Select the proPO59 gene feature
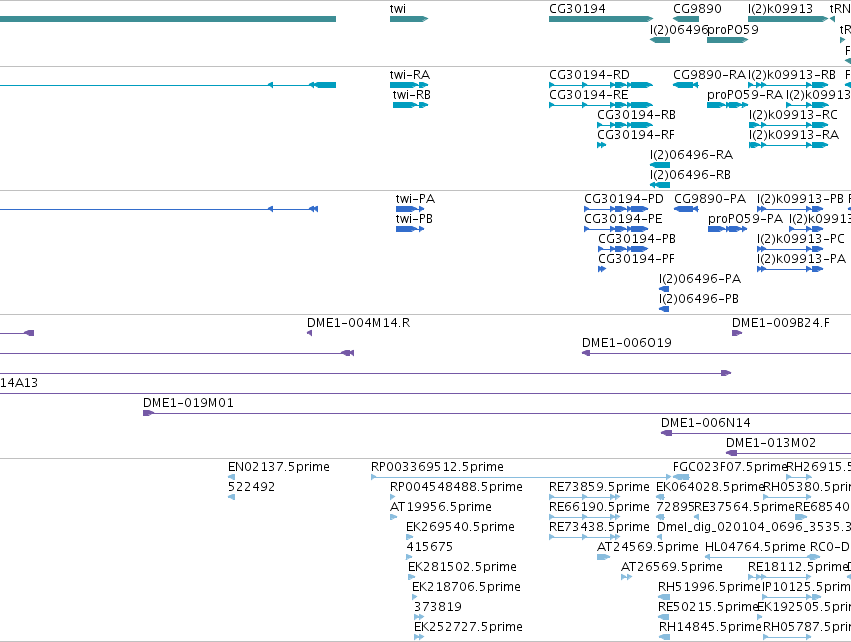This screenshot has width=851, height=642. tap(727, 40)
